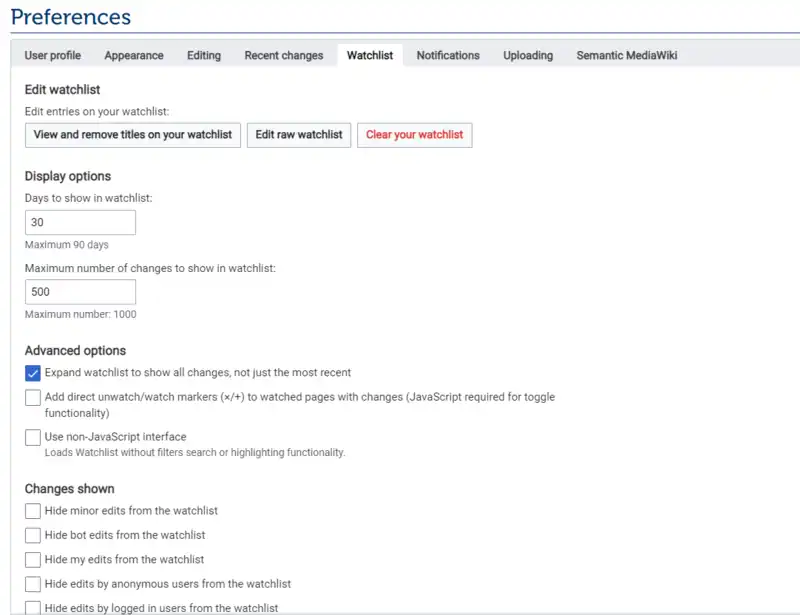The height and width of the screenshot is (615, 800).
Task: Disable expand watchlist to show all changes
Action: pos(32,372)
